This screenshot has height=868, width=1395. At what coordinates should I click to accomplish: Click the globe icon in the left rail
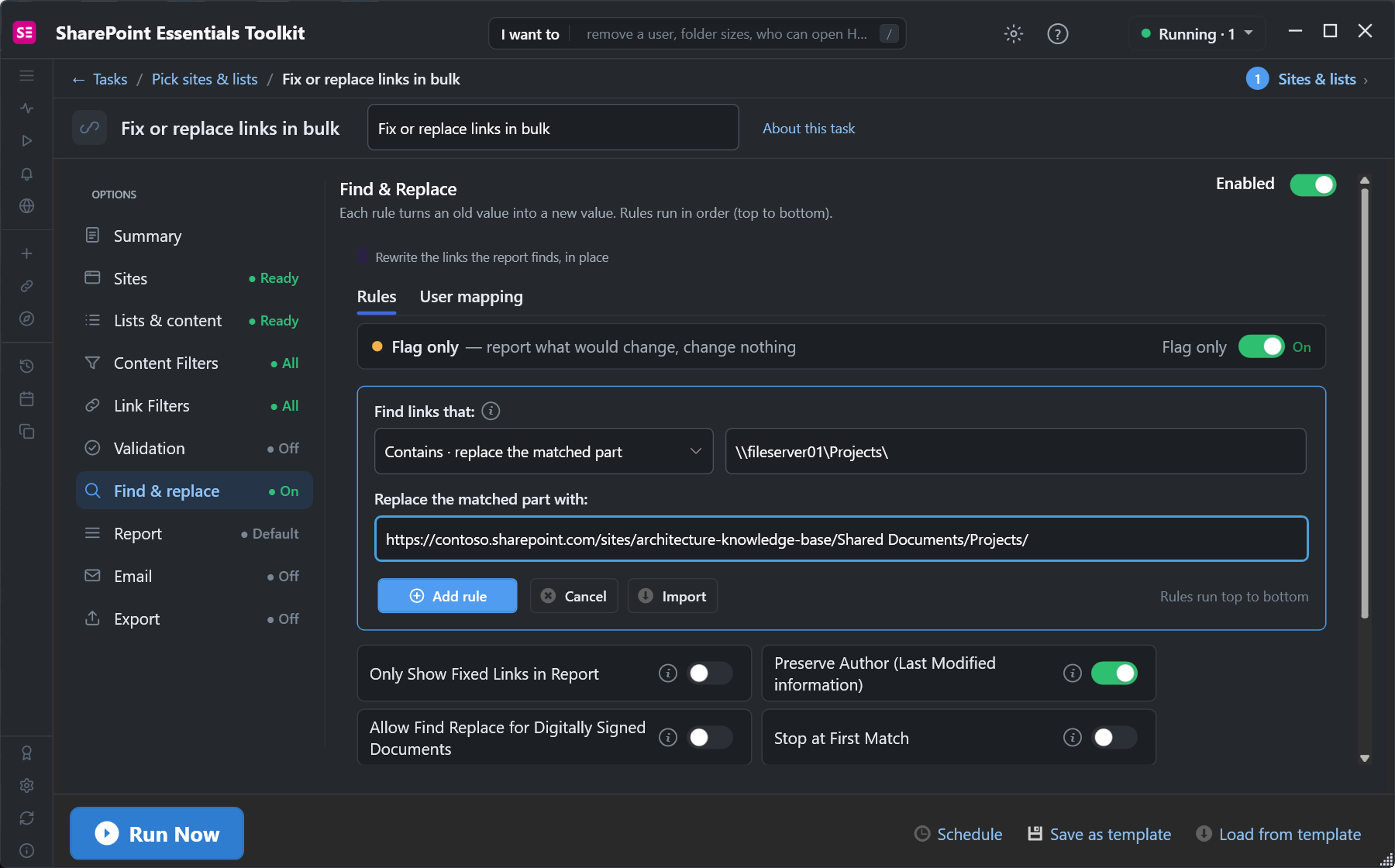coord(27,206)
